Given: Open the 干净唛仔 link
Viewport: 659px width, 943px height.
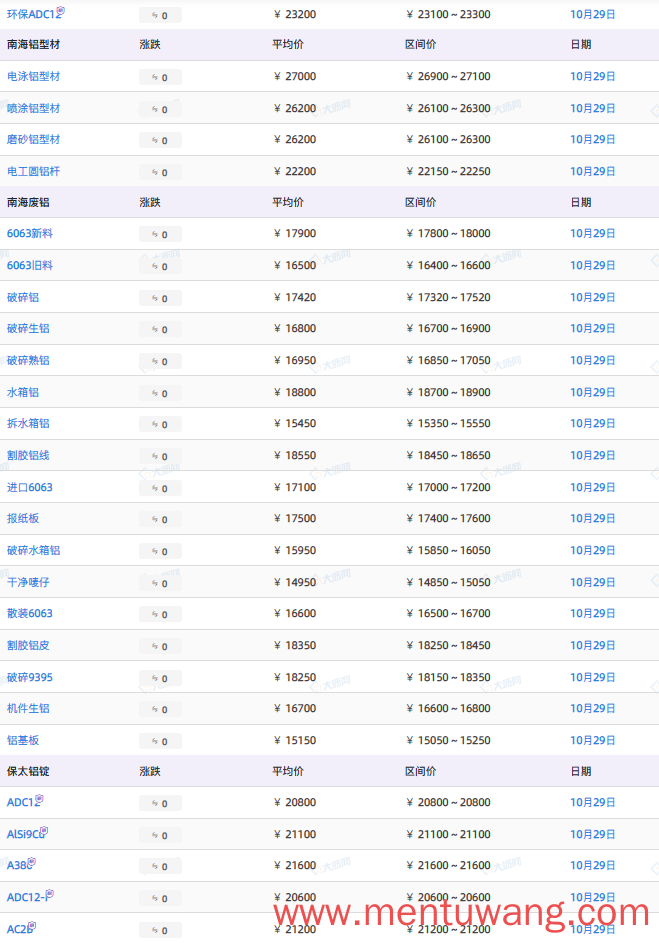Looking at the screenshot, I should (x=28, y=582).
